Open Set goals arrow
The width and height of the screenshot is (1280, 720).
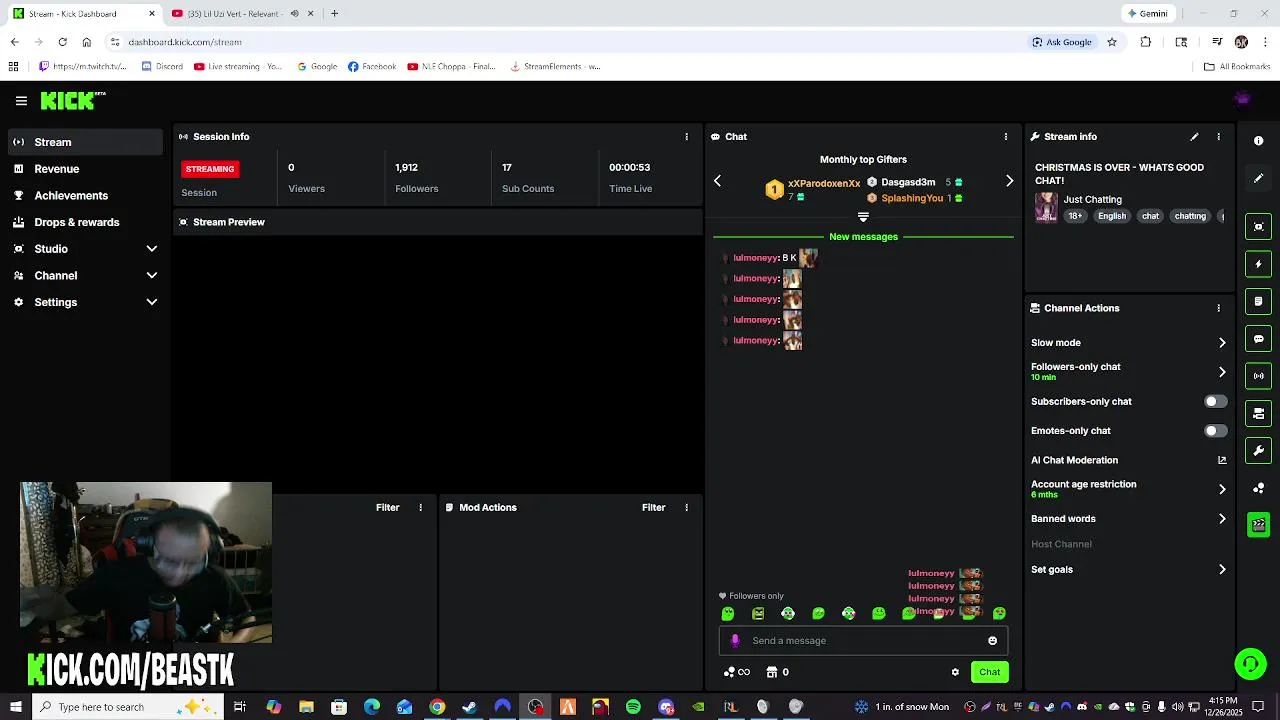click(1222, 570)
